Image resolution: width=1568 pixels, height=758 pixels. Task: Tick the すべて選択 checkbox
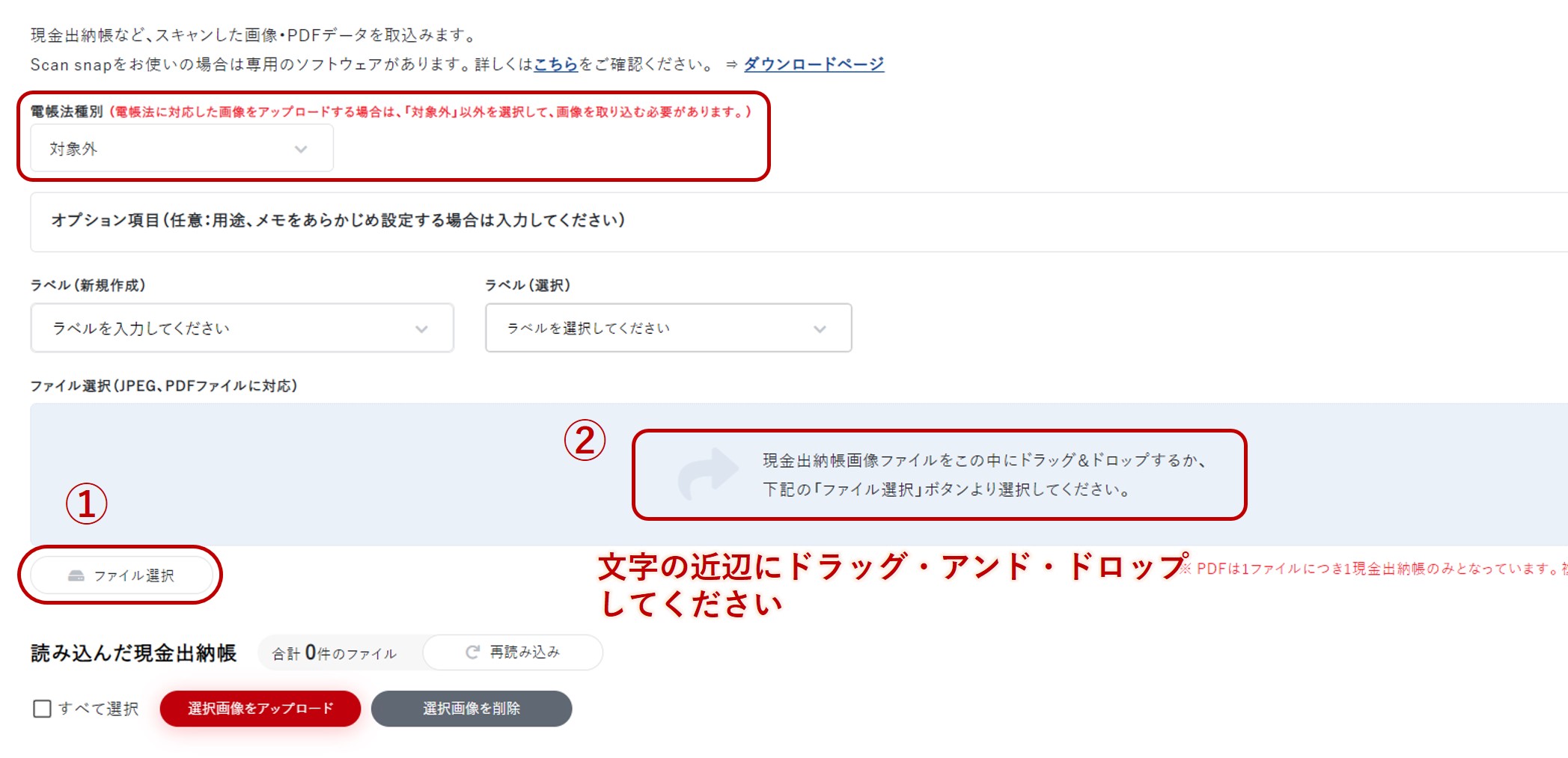pyautogui.click(x=42, y=708)
